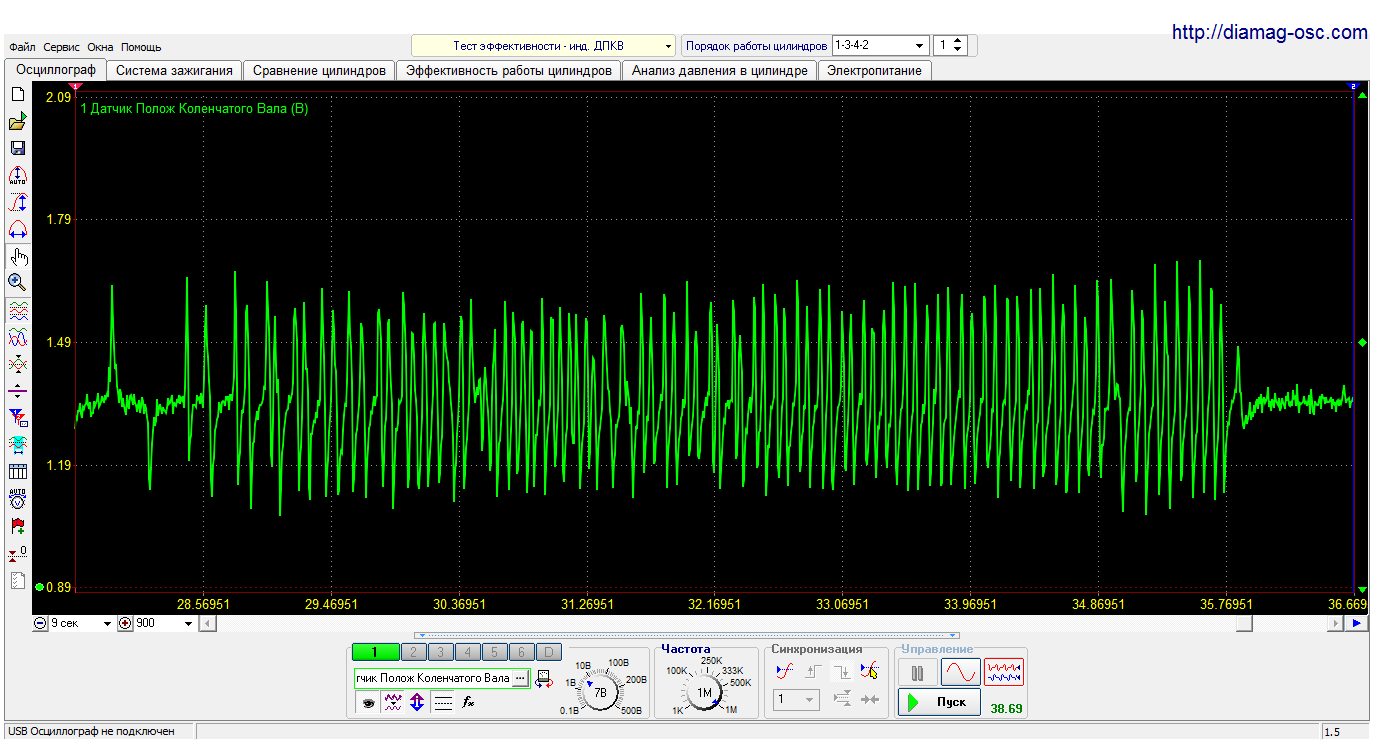Toggle channel 3 button
The height and width of the screenshot is (744, 1382).
pyautogui.click(x=440, y=652)
